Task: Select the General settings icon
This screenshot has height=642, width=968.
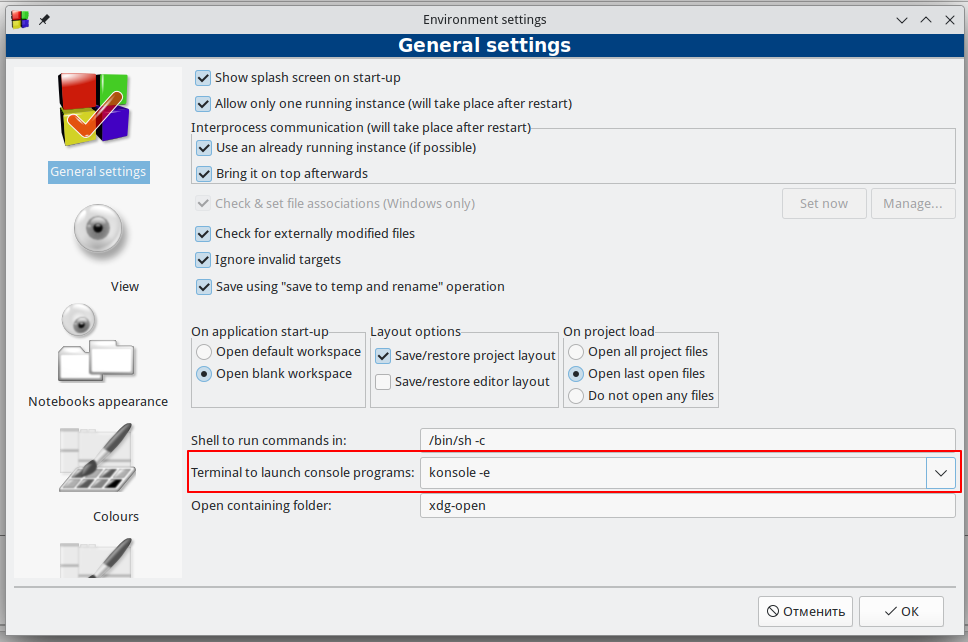Action: coord(98,110)
